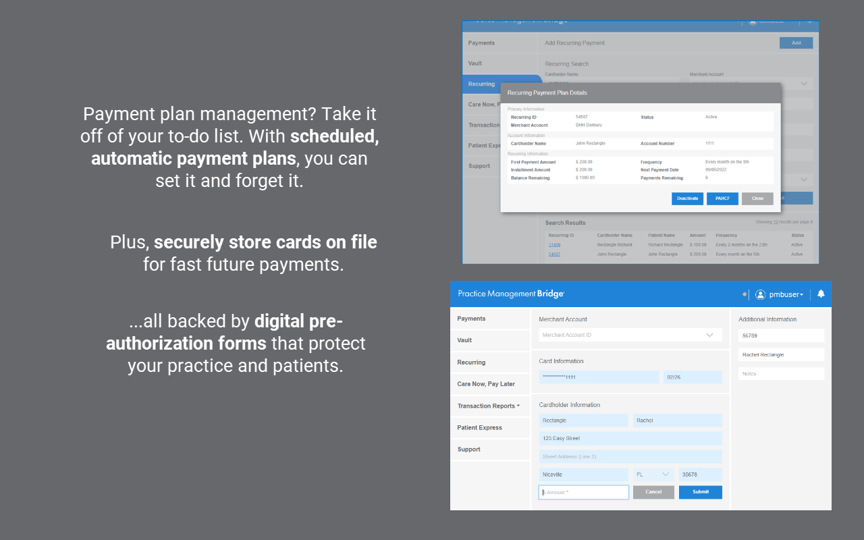This screenshot has height=540, width=864.
Task: Click the 'Every month on the 5th' frequency value in dialog
Action: click(x=727, y=162)
